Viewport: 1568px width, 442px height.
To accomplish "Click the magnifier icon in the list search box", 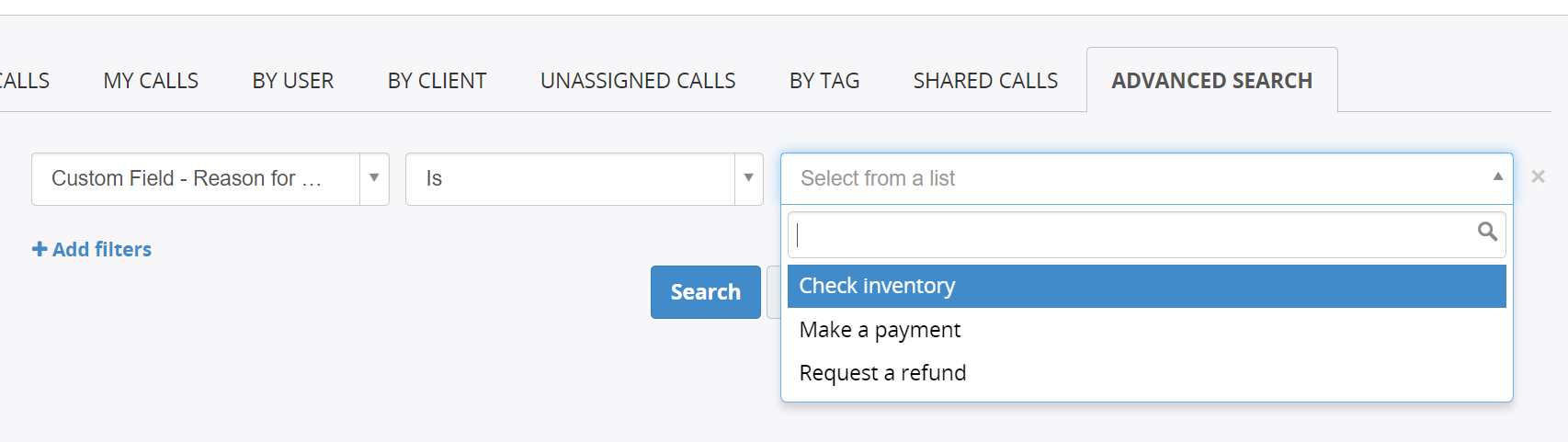I will [1487, 232].
